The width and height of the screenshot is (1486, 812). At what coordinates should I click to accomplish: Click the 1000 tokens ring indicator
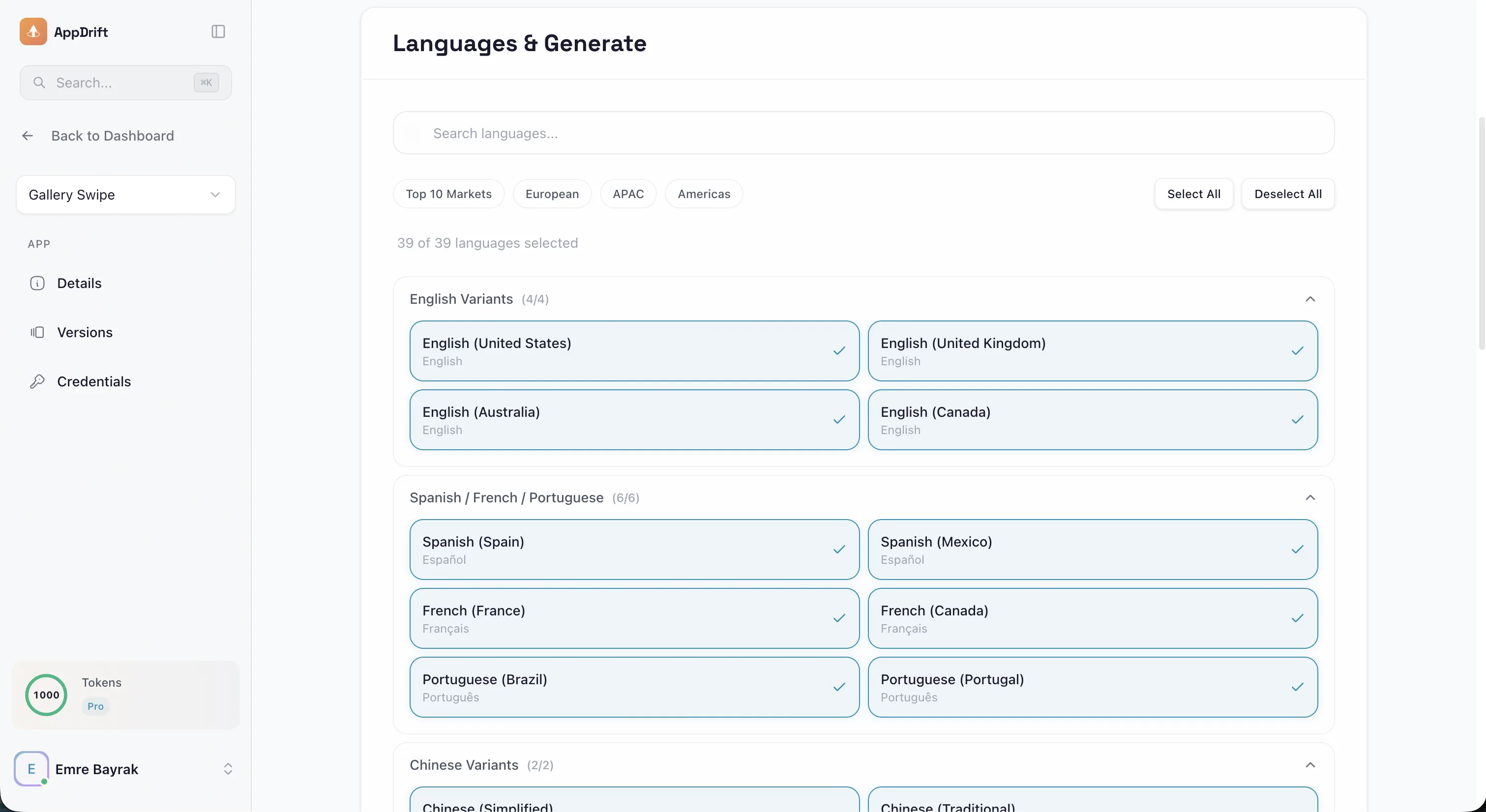(x=46, y=695)
